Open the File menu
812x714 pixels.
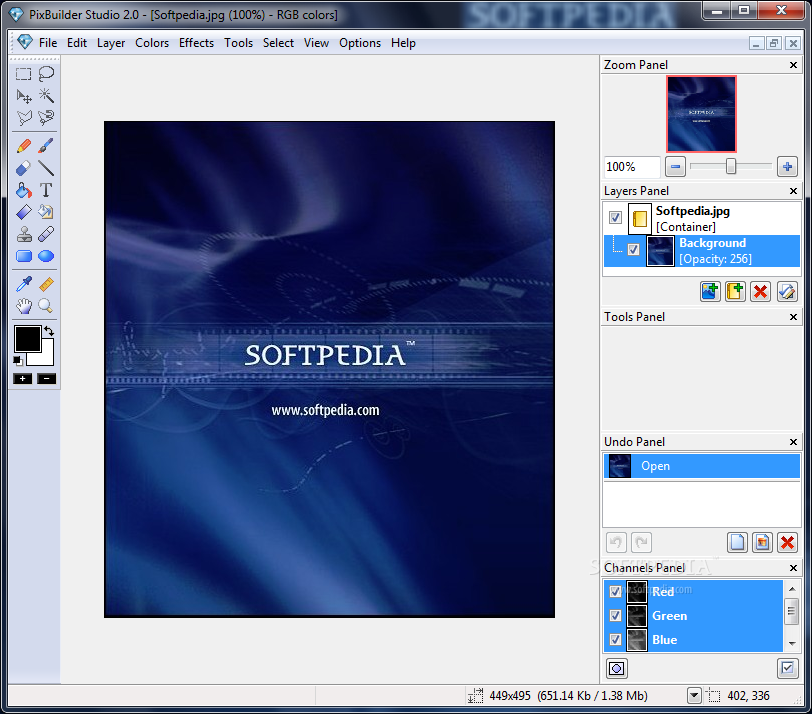(48, 43)
